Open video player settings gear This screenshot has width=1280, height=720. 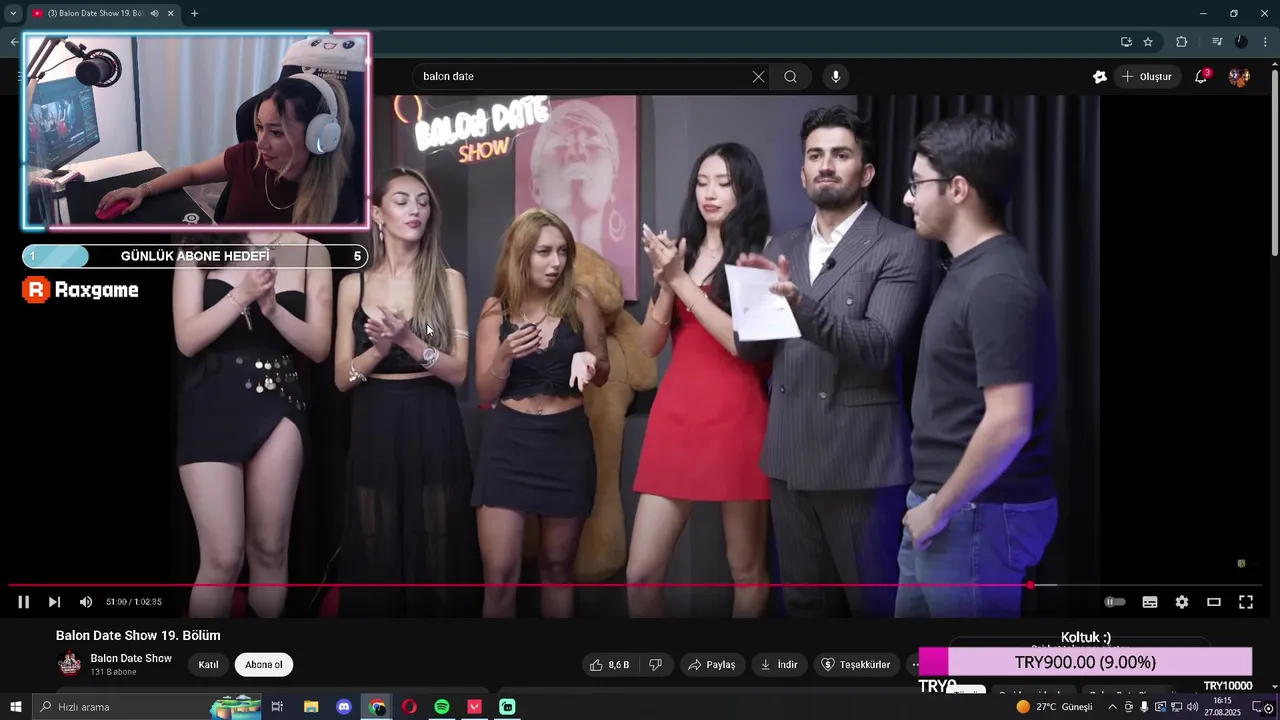(1182, 602)
